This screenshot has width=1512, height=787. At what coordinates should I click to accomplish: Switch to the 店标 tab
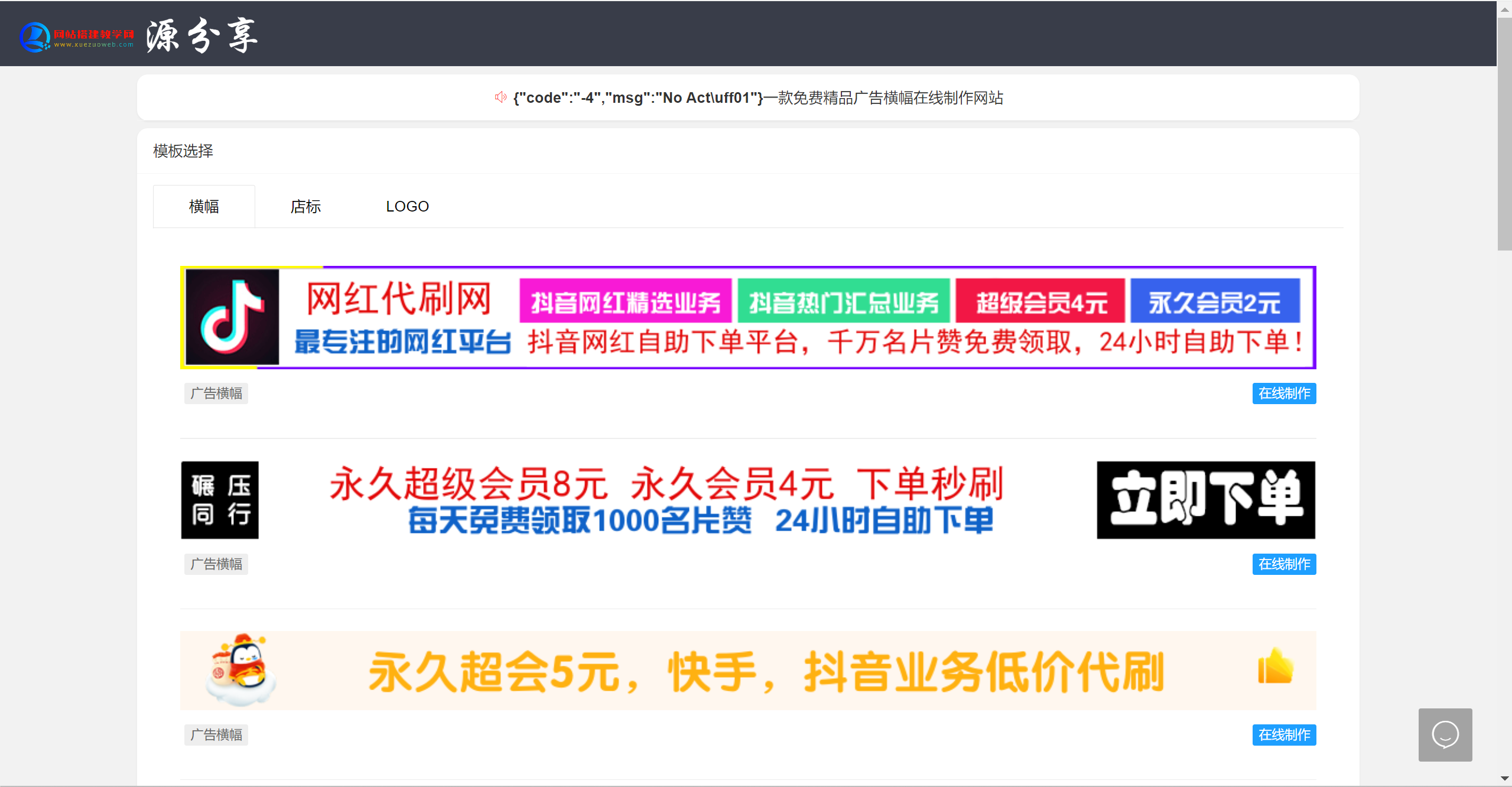(x=305, y=206)
